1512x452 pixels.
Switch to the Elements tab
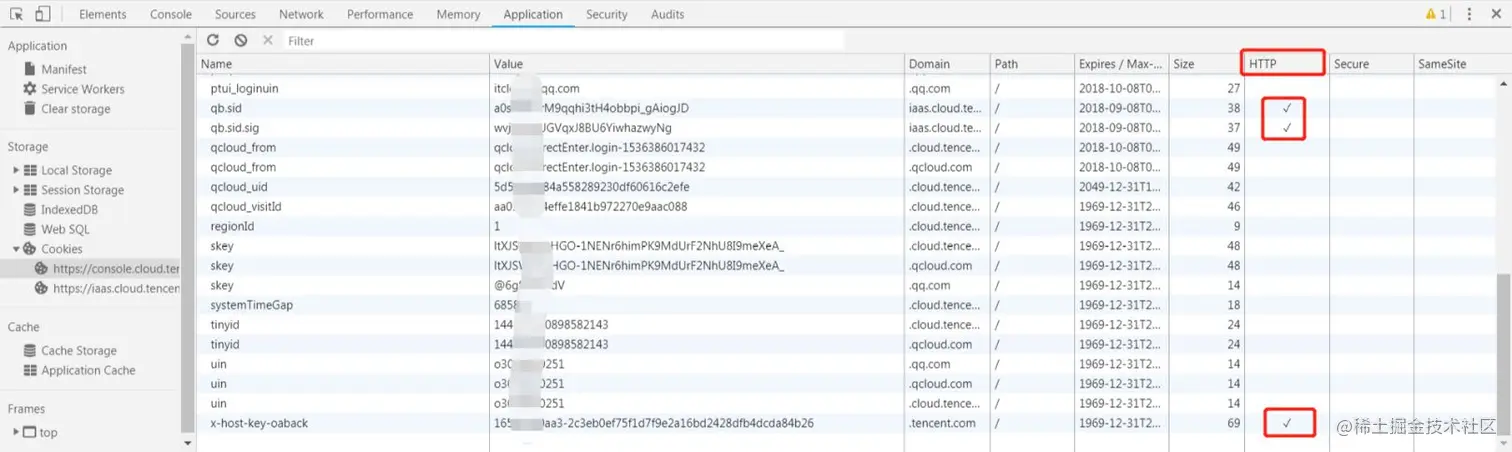pos(103,14)
